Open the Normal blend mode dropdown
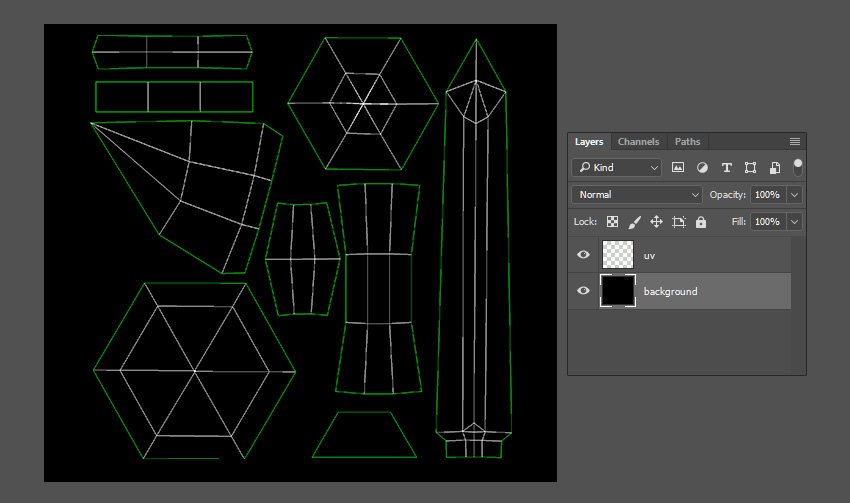Viewport: 850px width, 503px height. [x=638, y=195]
